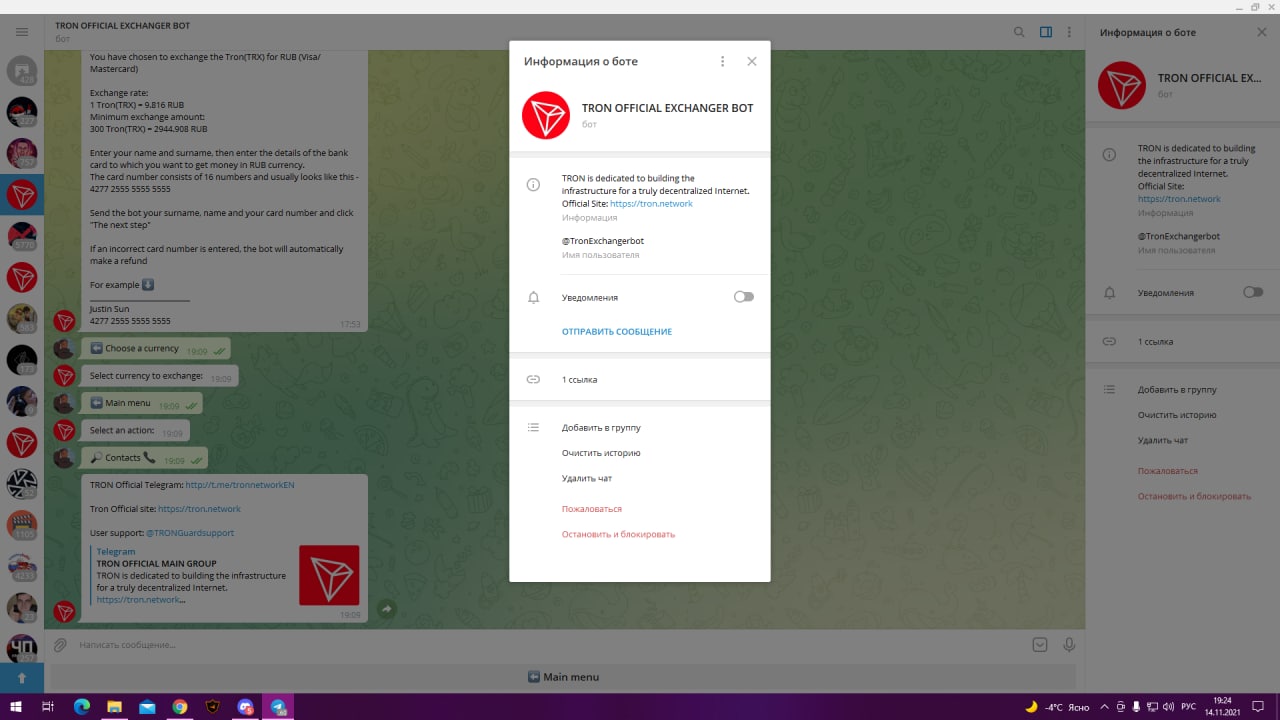Focus the Написать сообщение input field
The width and height of the screenshot is (1280, 720).
point(550,645)
